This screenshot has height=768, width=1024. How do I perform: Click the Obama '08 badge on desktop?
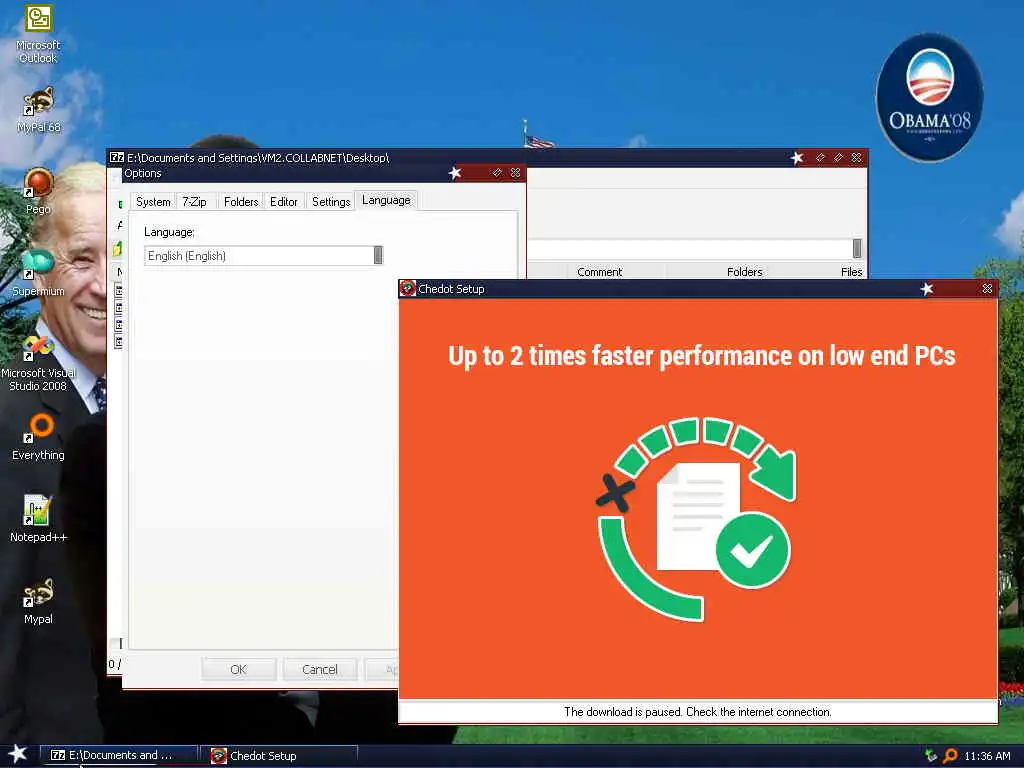pyautogui.click(x=929, y=97)
